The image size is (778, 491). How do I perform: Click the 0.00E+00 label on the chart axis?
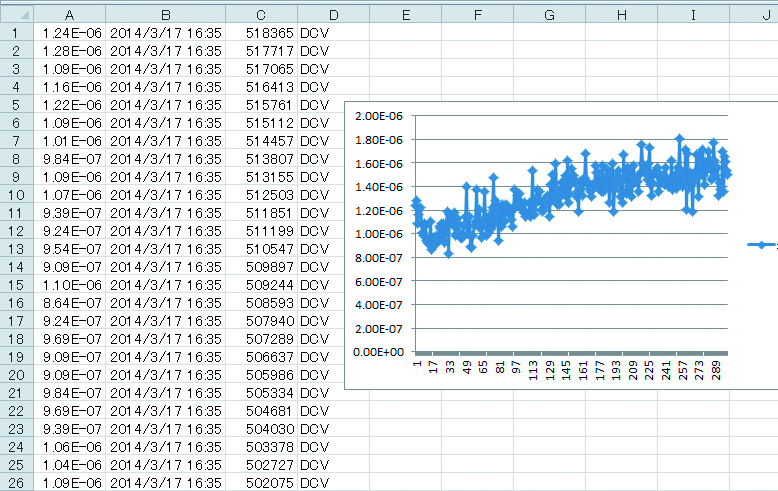coord(379,352)
